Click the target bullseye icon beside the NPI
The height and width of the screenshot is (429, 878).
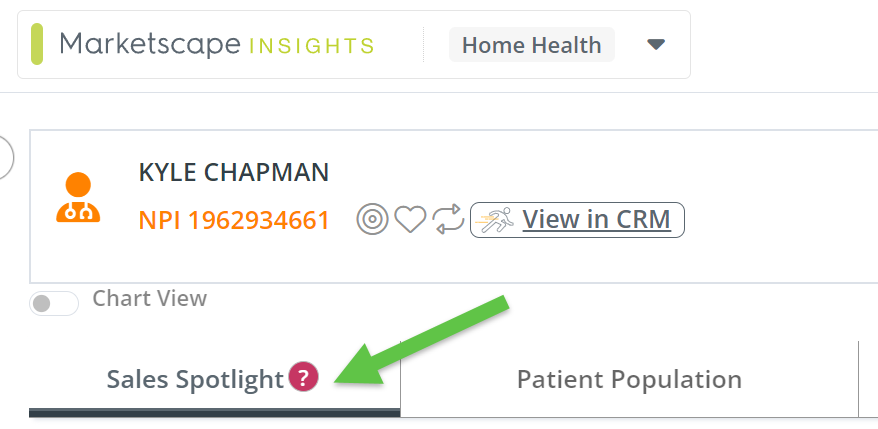coord(373,220)
